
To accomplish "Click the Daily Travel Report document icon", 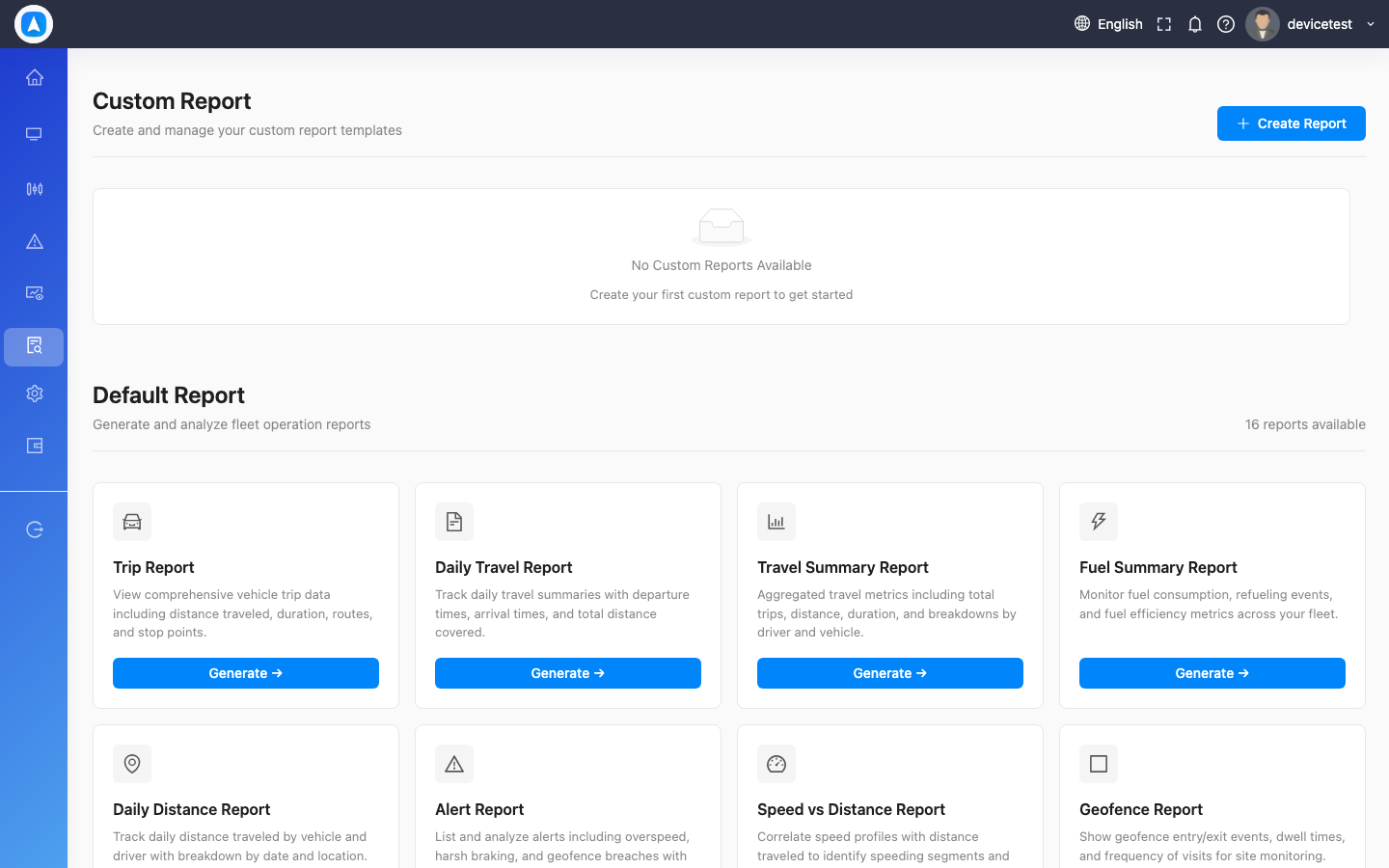I will [x=454, y=522].
